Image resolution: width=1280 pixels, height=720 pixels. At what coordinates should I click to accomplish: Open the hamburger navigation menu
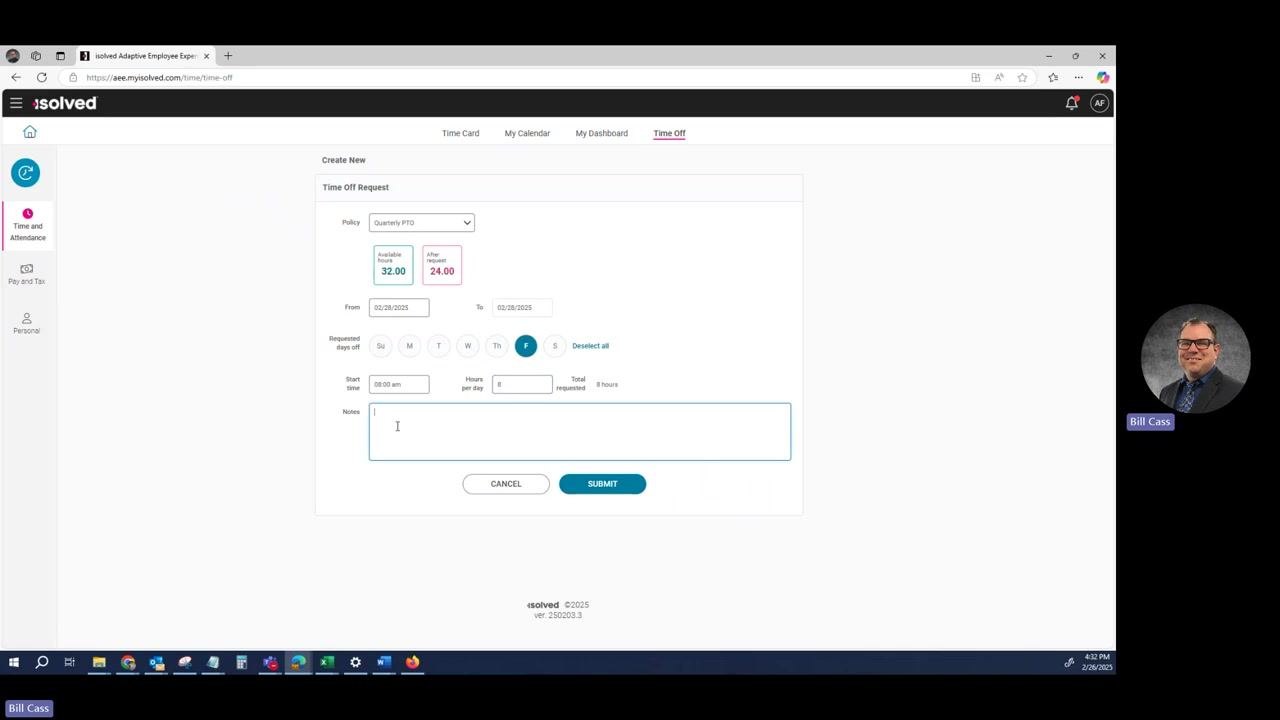16,103
